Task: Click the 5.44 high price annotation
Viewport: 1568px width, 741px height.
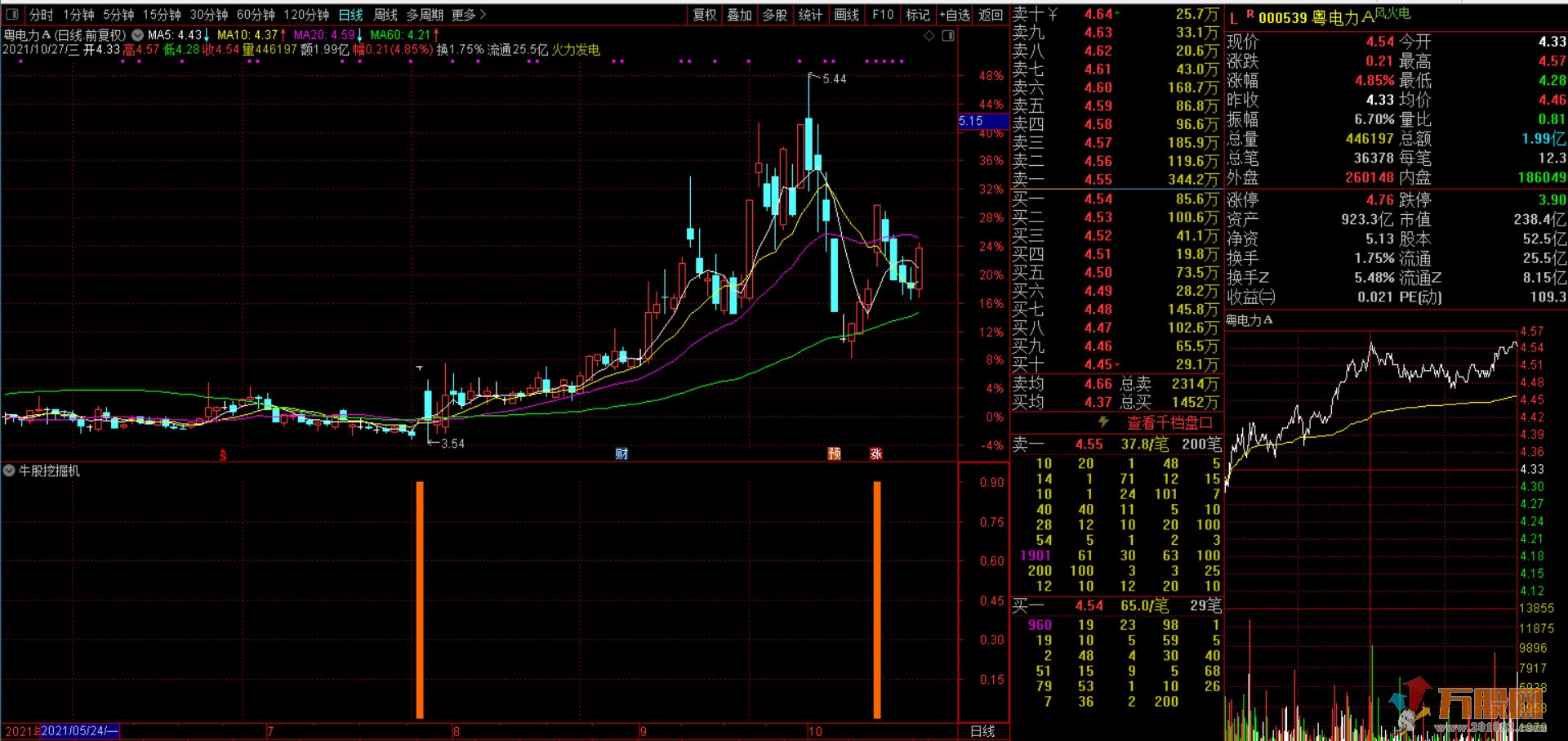Action: point(835,78)
